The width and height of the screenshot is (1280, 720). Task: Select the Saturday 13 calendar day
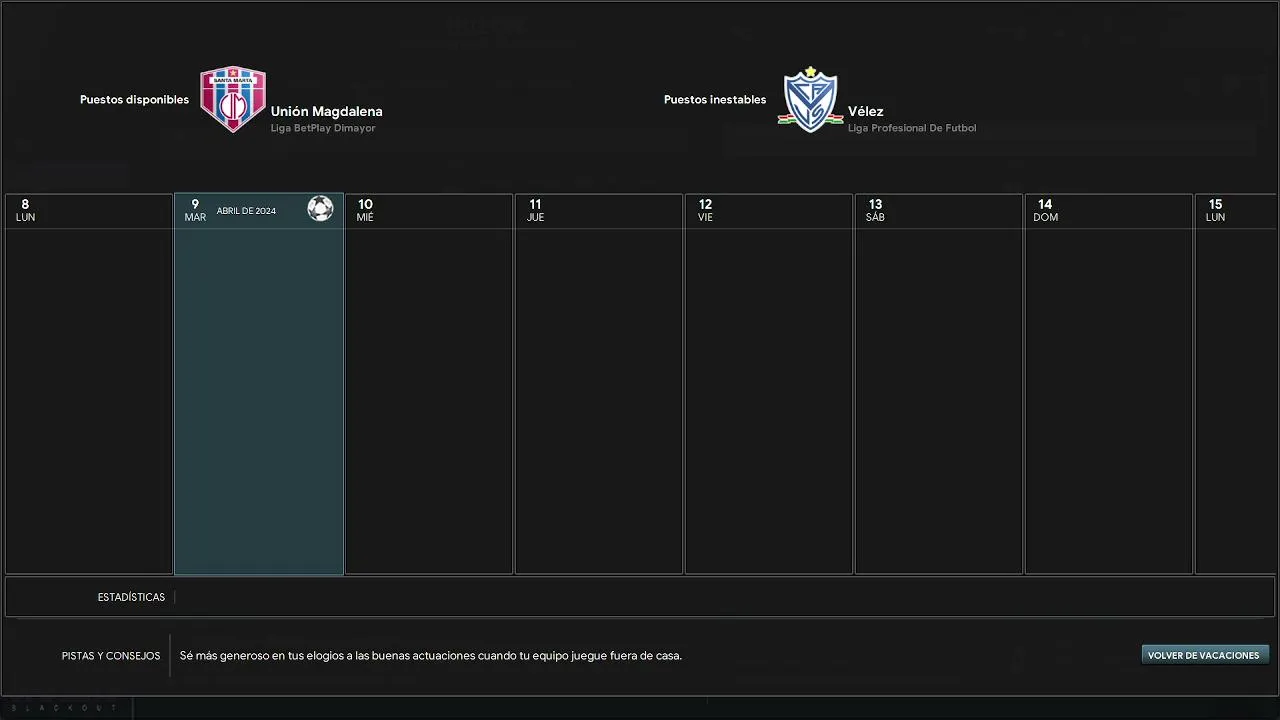tap(939, 384)
